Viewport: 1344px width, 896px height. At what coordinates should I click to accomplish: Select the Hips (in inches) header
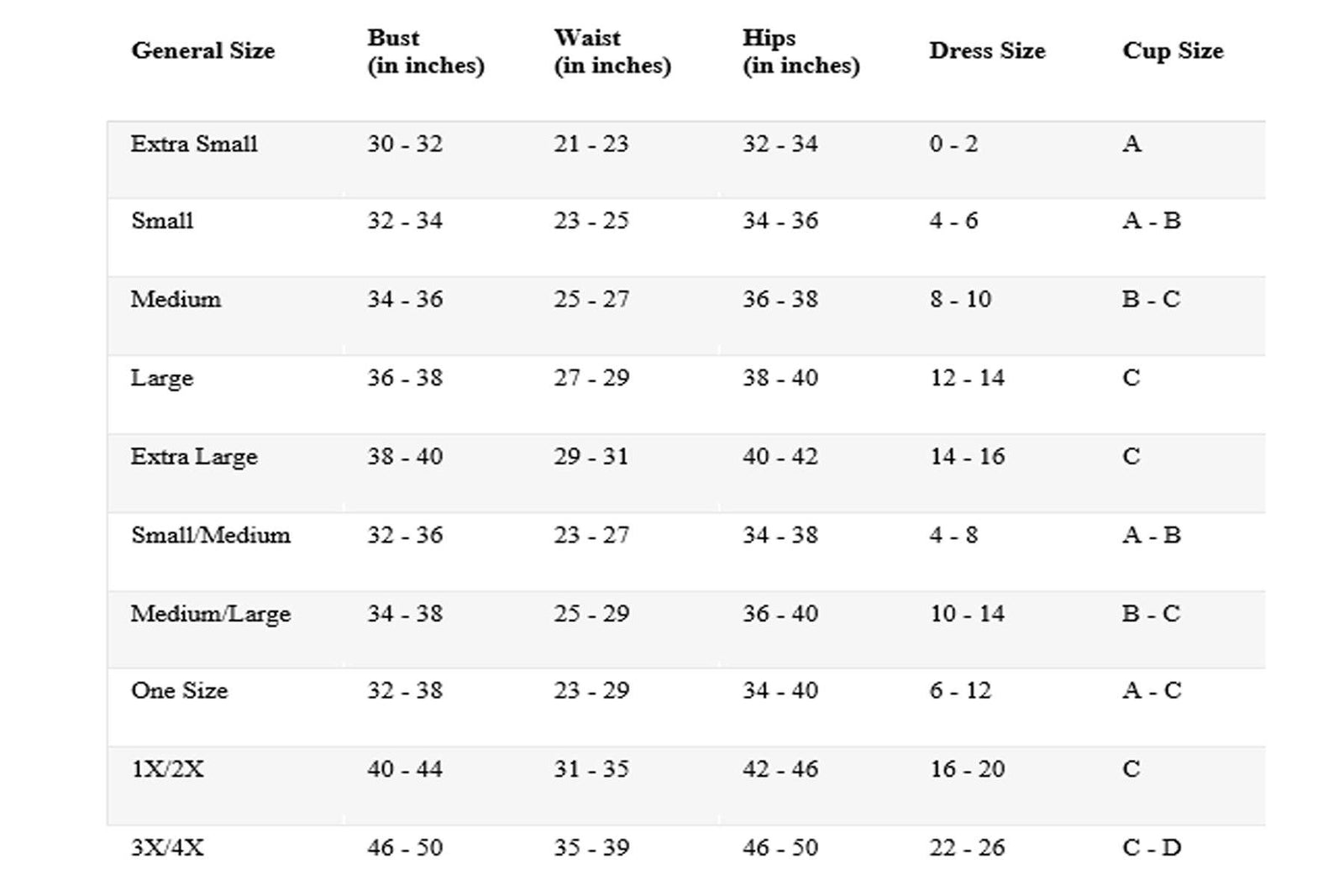pos(801,52)
